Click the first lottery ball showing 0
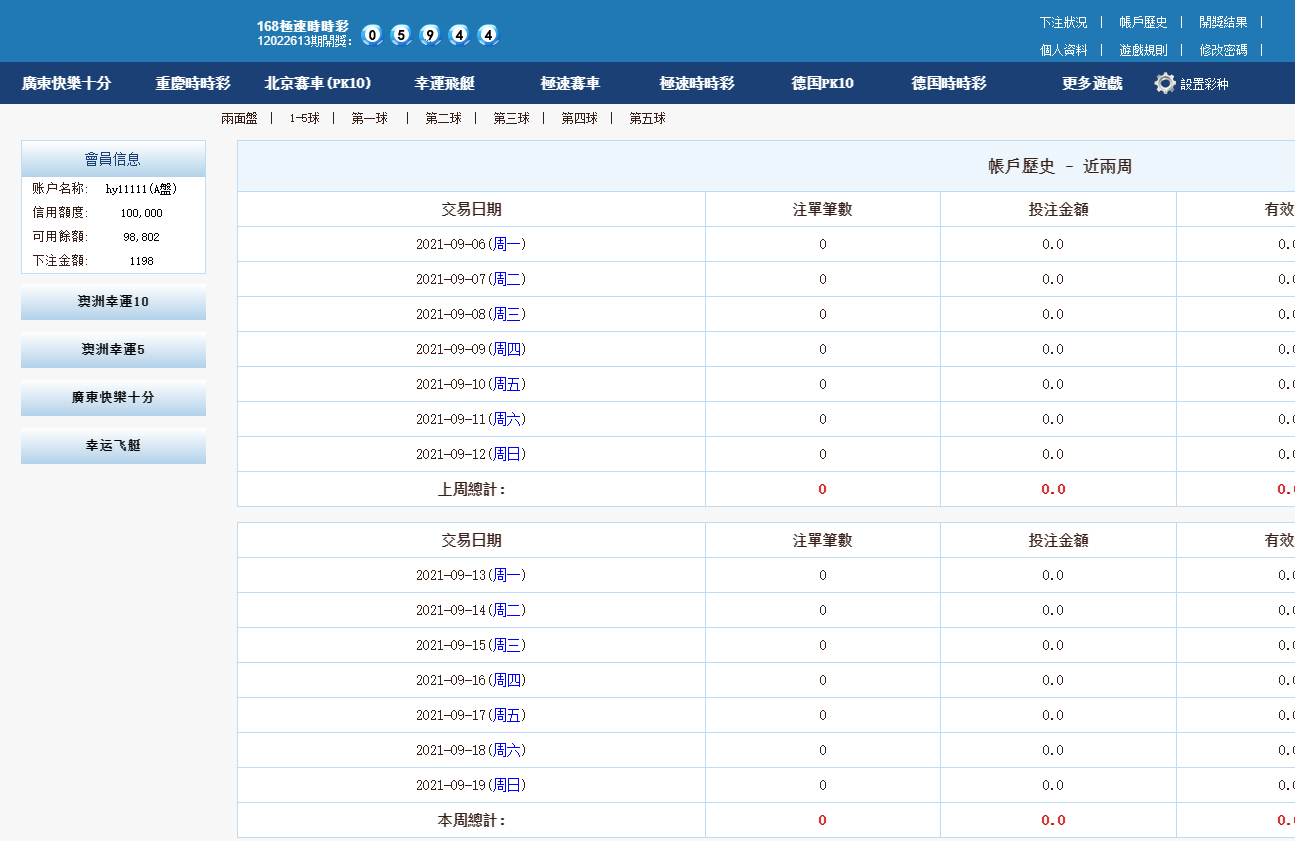This screenshot has height=841, width=1295. click(x=372, y=35)
